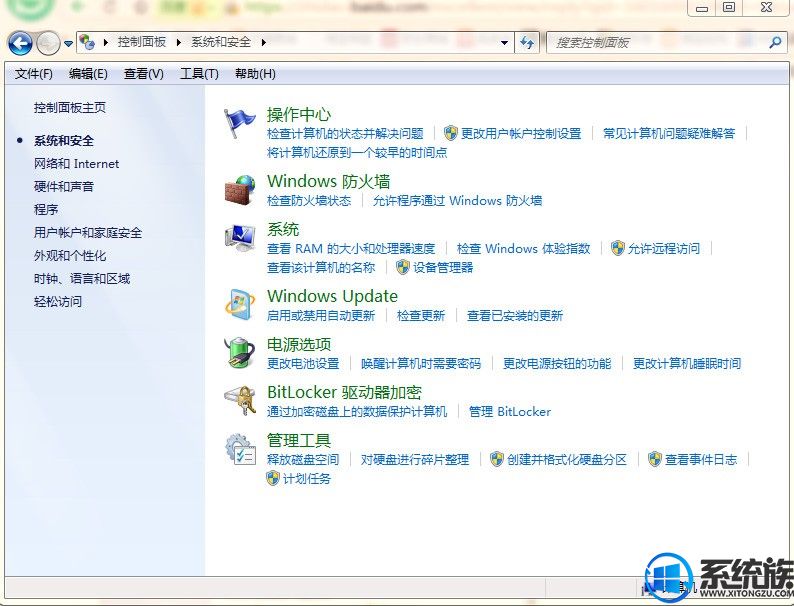The width and height of the screenshot is (794, 606).
Task: Expand the address bar history dropdown arrow
Action: 504,43
